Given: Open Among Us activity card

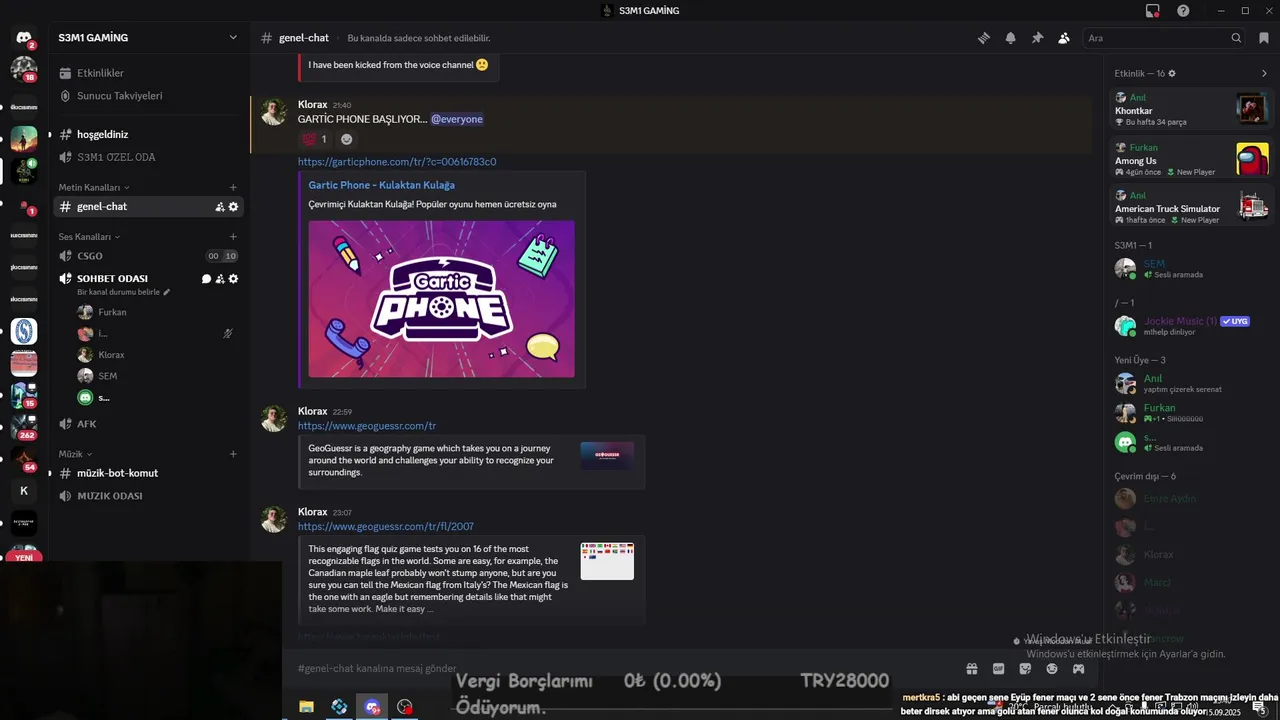Looking at the screenshot, I should pos(1192,159).
